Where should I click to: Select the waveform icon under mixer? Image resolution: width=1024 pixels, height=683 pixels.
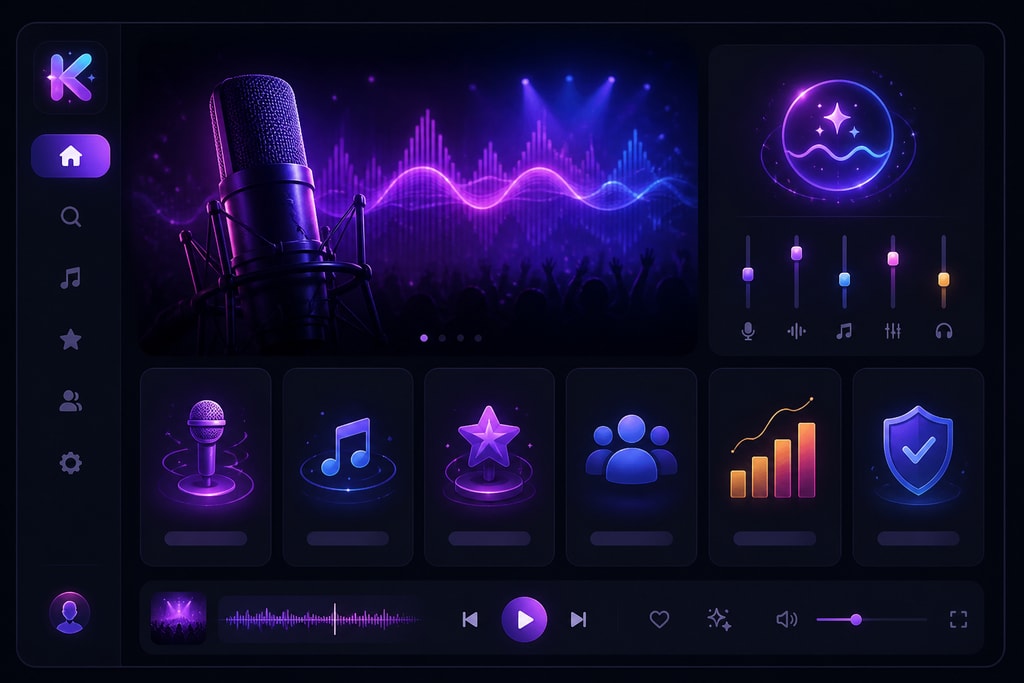796,331
